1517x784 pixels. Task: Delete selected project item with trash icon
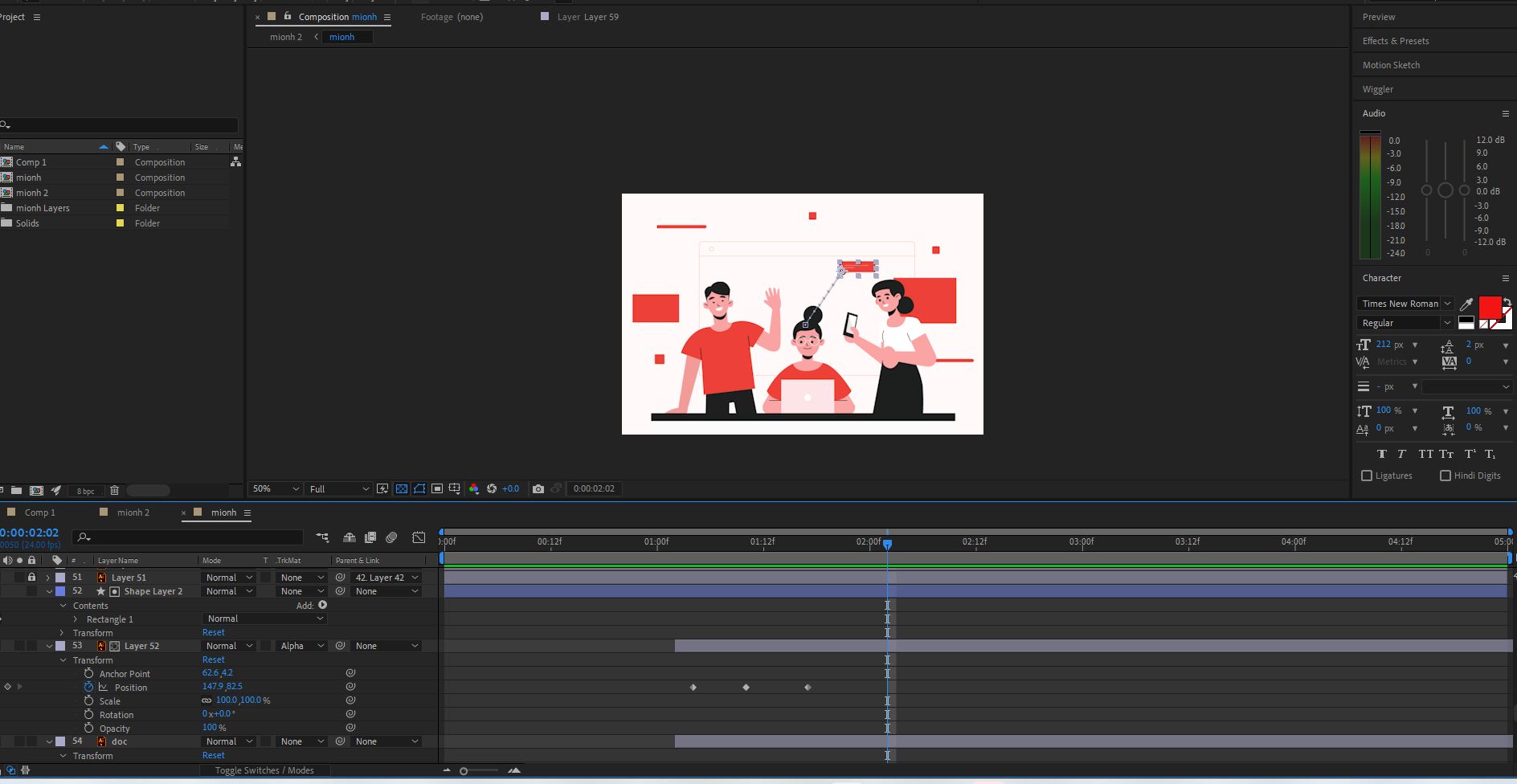pos(114,490)
